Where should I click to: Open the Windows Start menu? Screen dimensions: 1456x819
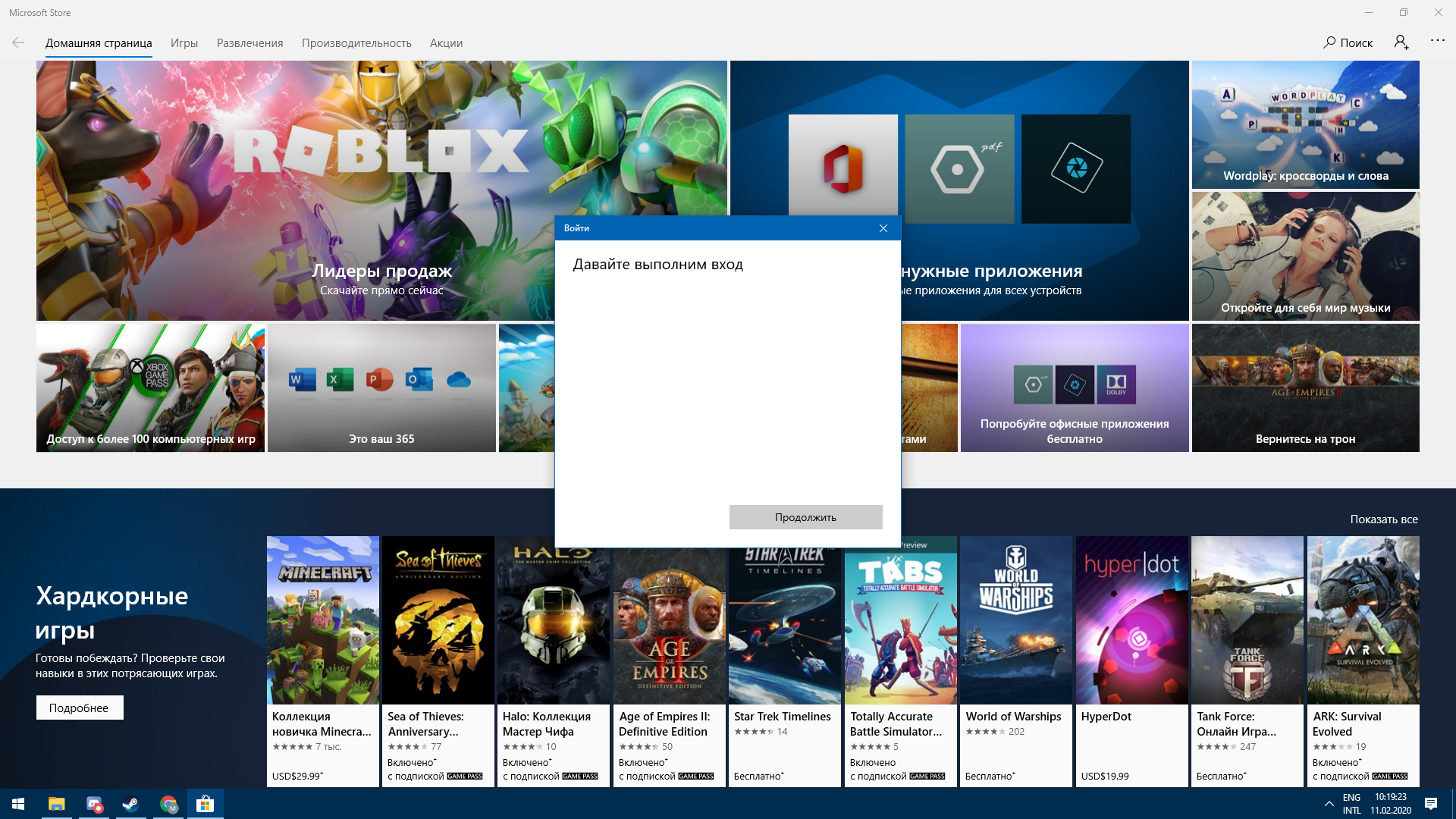click(18, 804)
